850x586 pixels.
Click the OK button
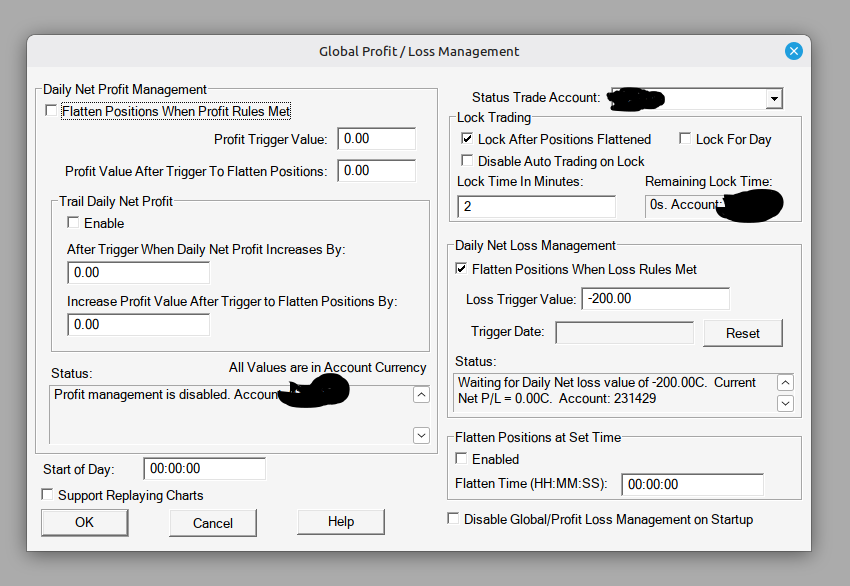tap(85, 522)
